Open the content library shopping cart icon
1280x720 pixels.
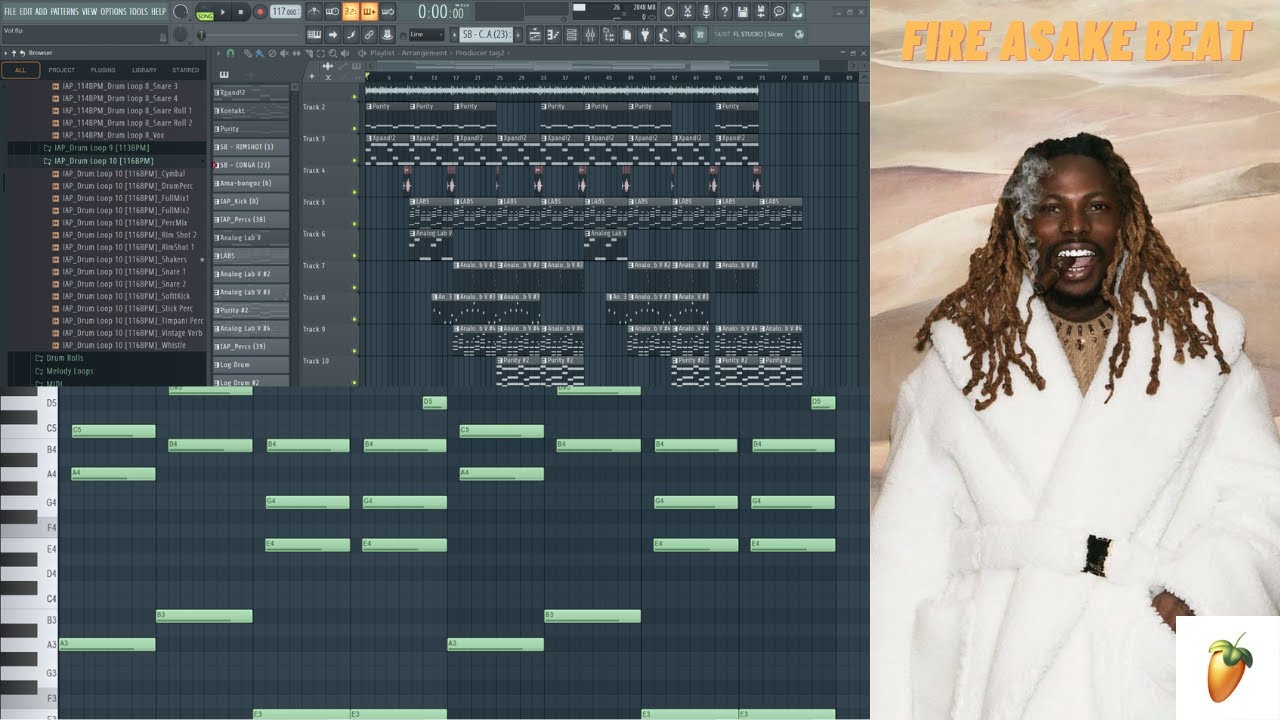point(700,35)
